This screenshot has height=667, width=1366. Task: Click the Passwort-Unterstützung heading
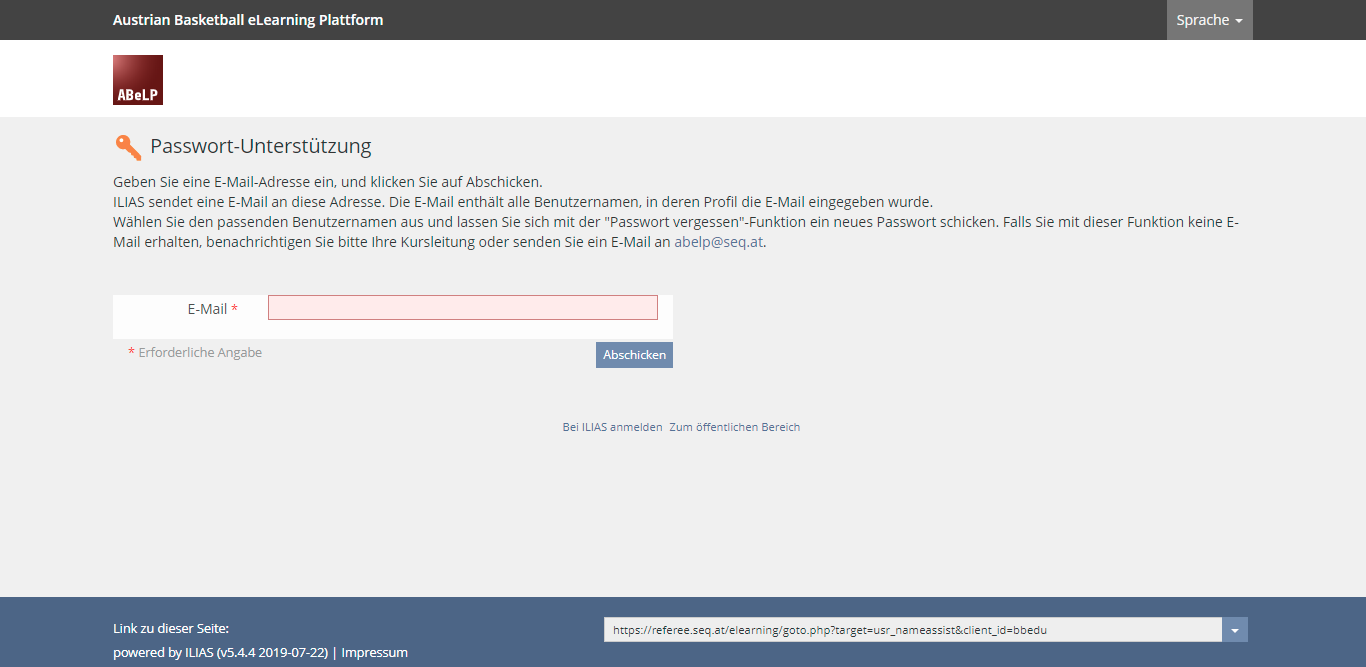260,146
